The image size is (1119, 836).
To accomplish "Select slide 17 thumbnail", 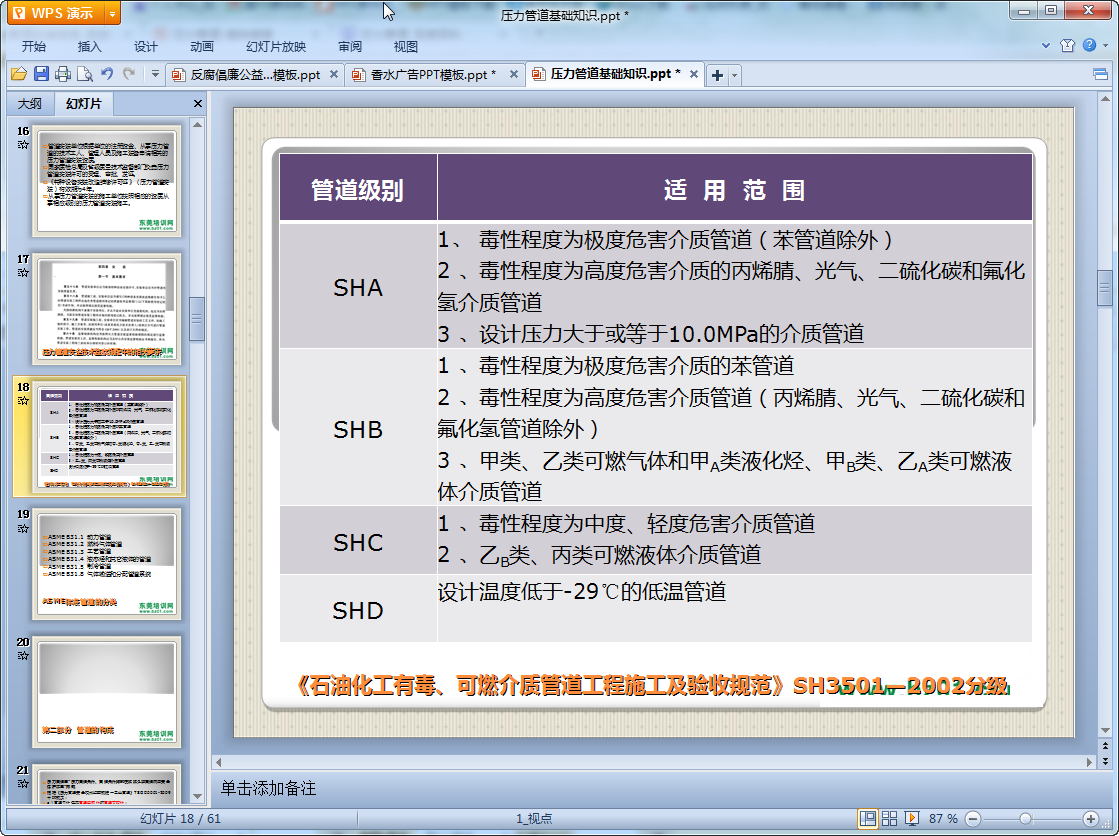I will (x=106, y=308).
